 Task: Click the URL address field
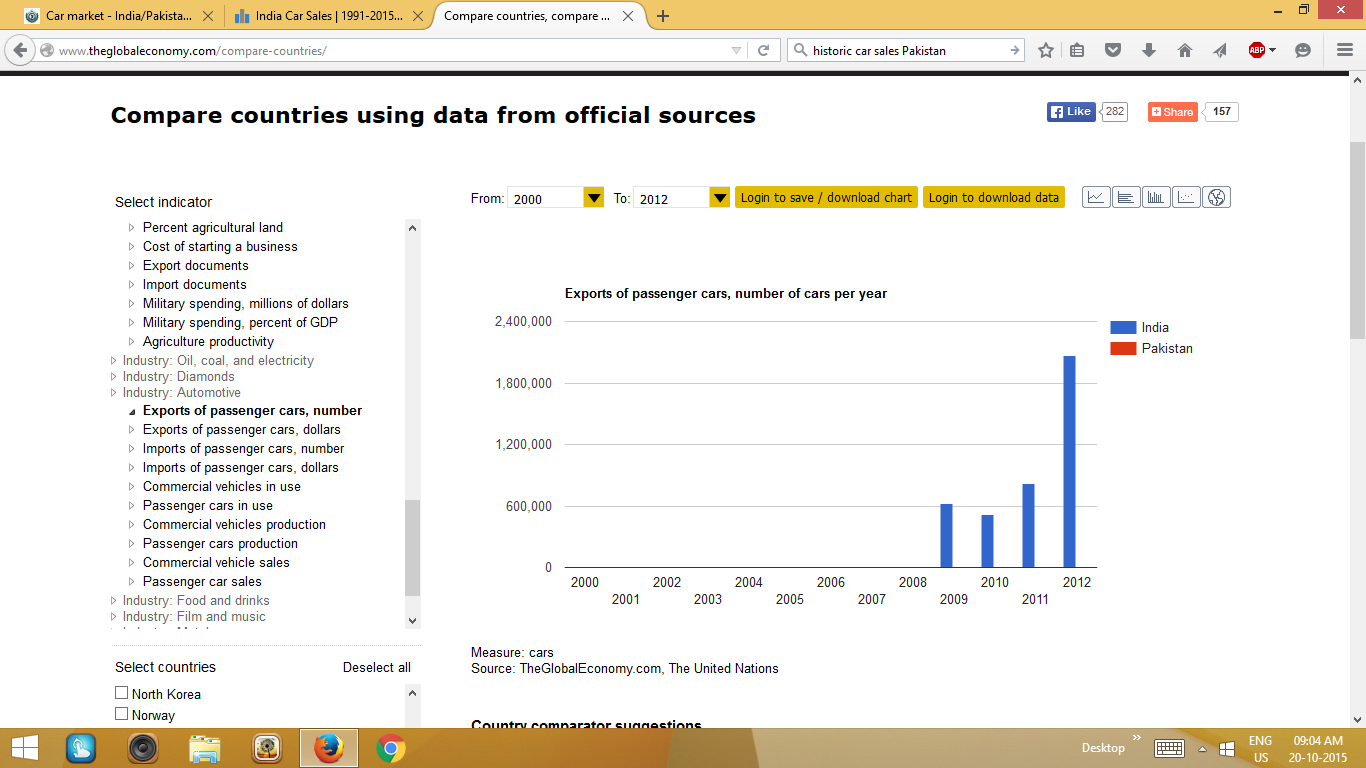pyautogui.click(x=392, y=50)
